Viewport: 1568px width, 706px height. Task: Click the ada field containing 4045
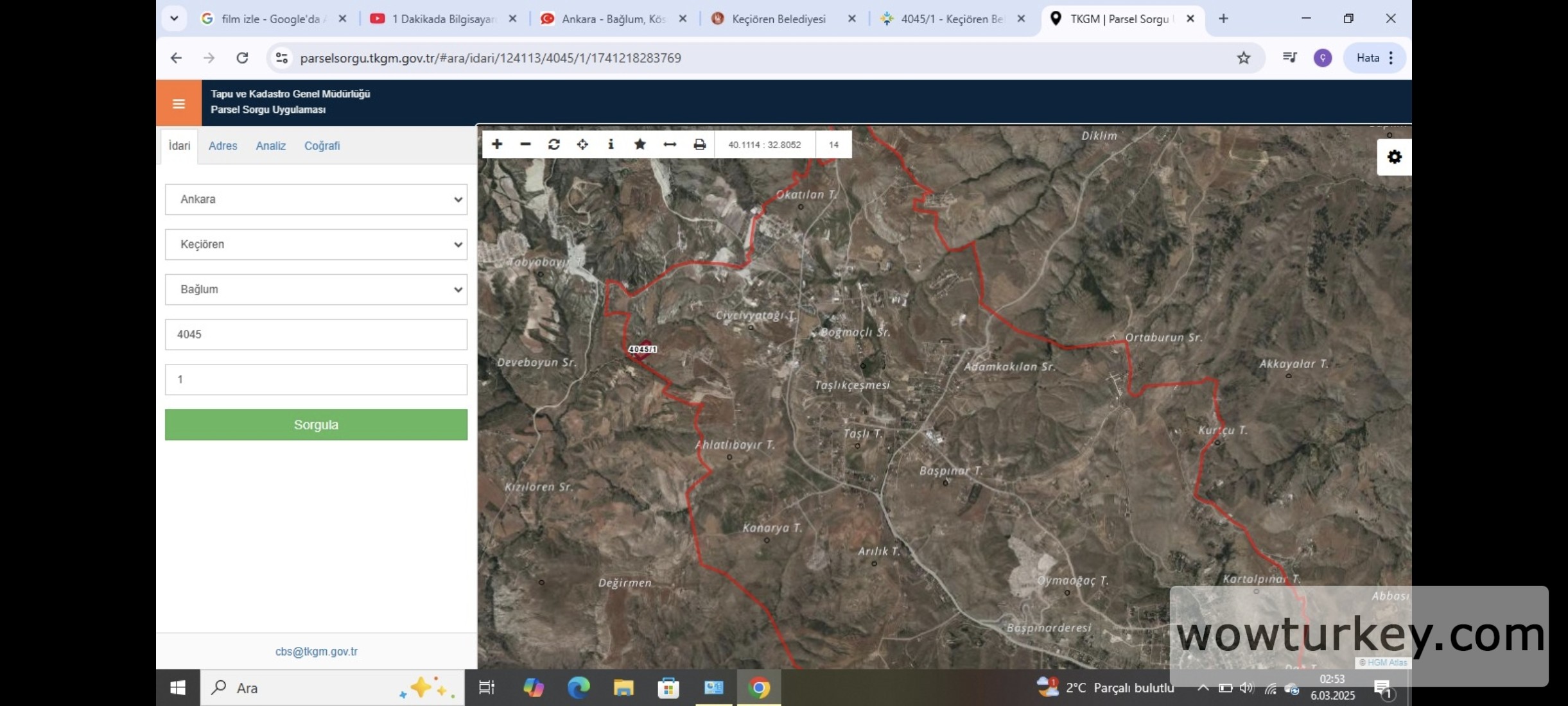point(316,334)
